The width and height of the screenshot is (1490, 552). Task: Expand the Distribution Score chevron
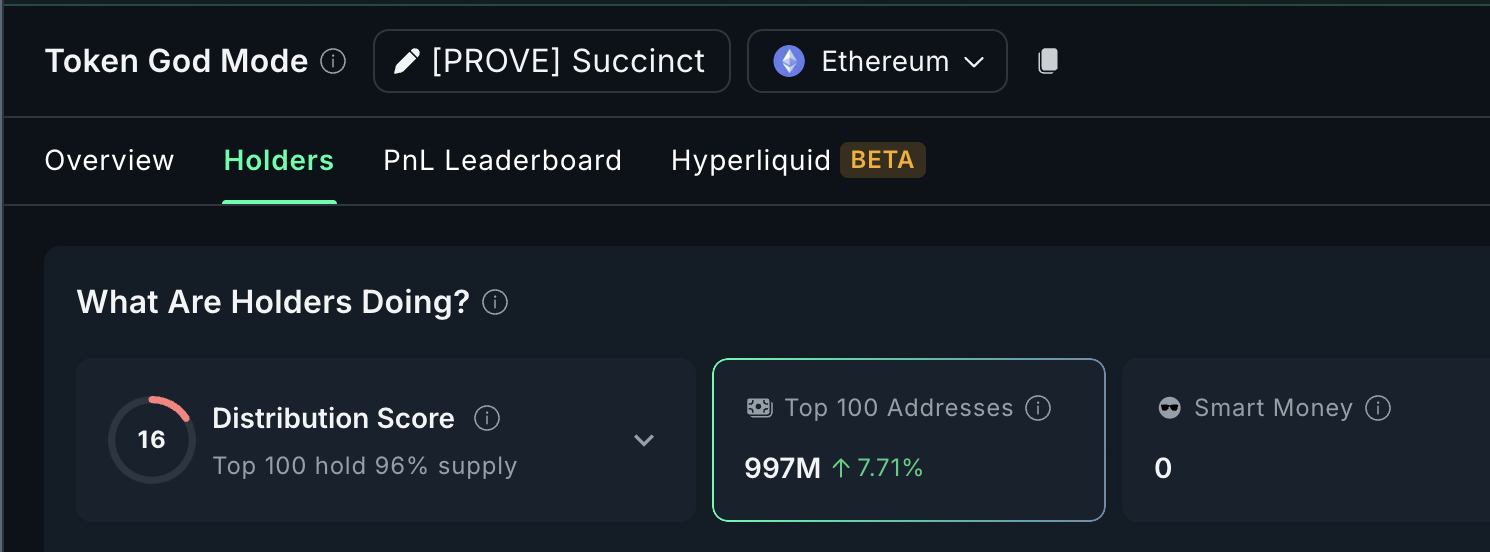(644, 440)
